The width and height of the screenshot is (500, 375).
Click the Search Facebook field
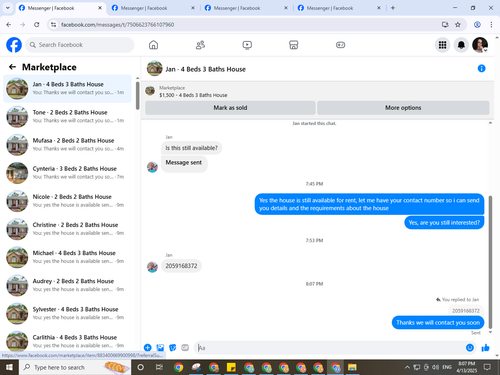[x=80, y=45]
